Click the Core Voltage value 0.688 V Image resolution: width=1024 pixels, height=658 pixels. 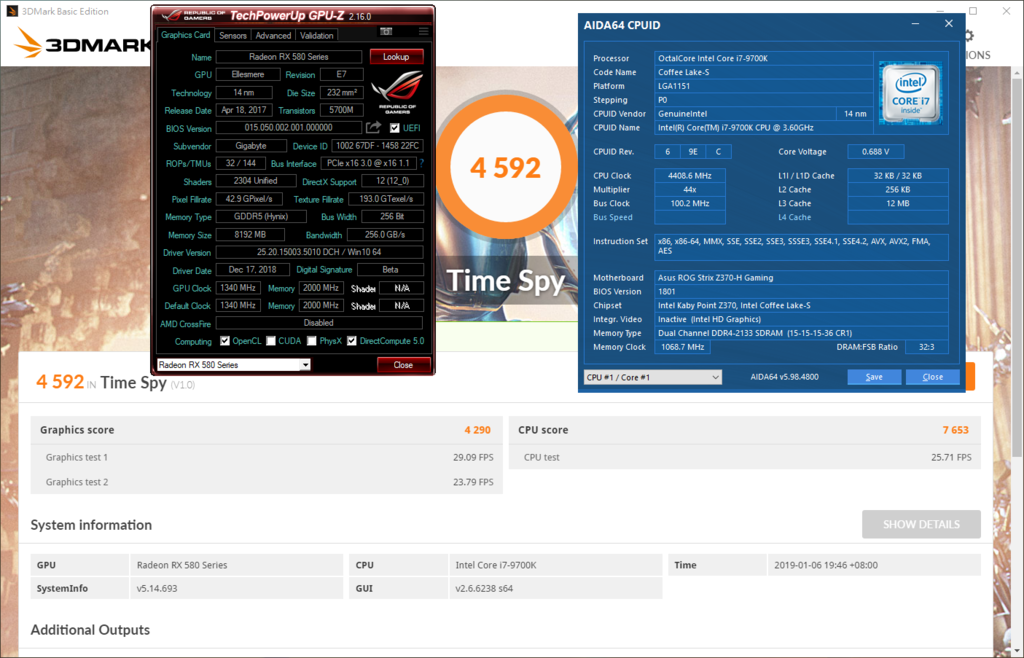(x=876, y=151)
